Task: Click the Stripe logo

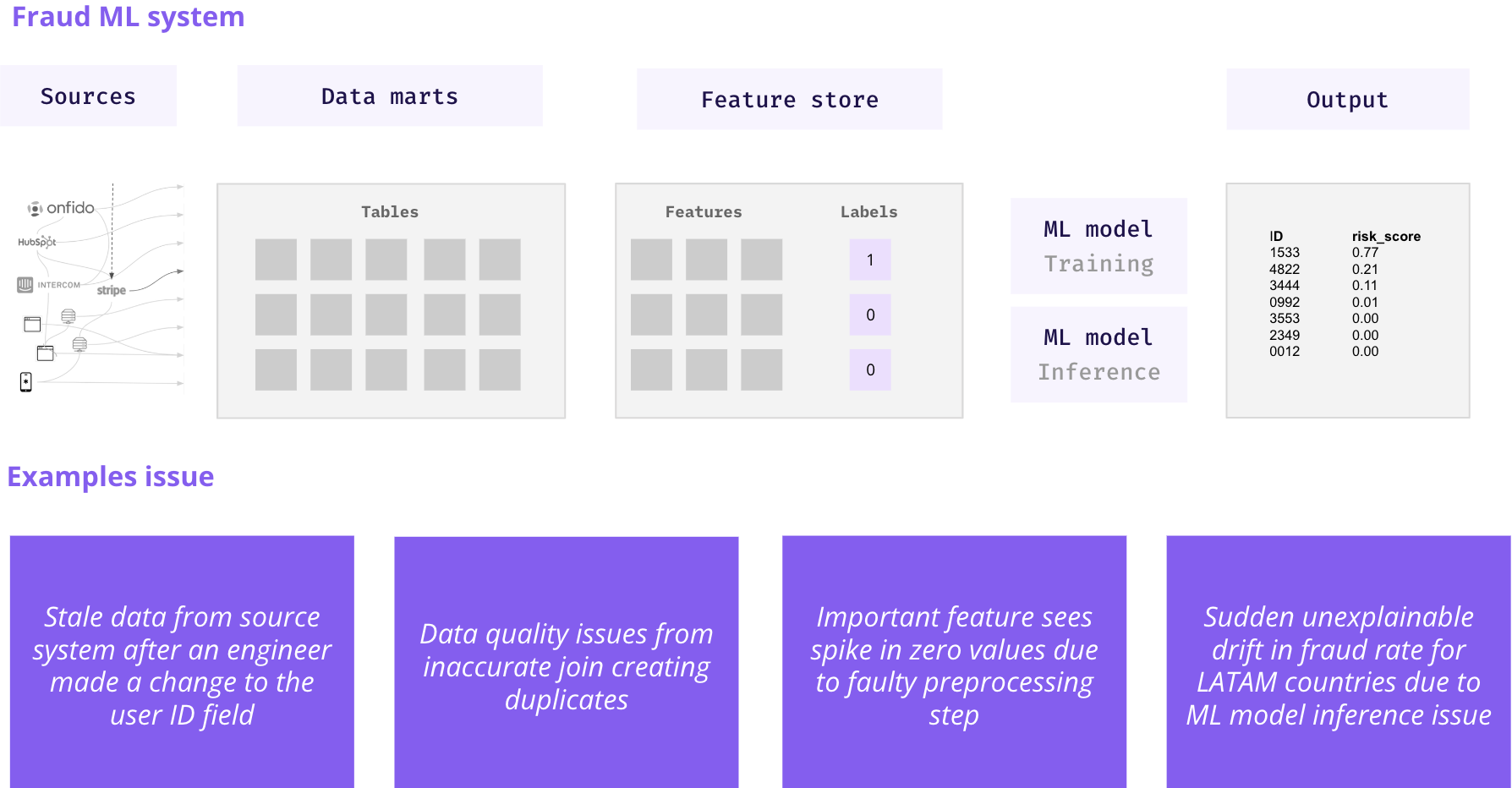Action: pos(112,290)
